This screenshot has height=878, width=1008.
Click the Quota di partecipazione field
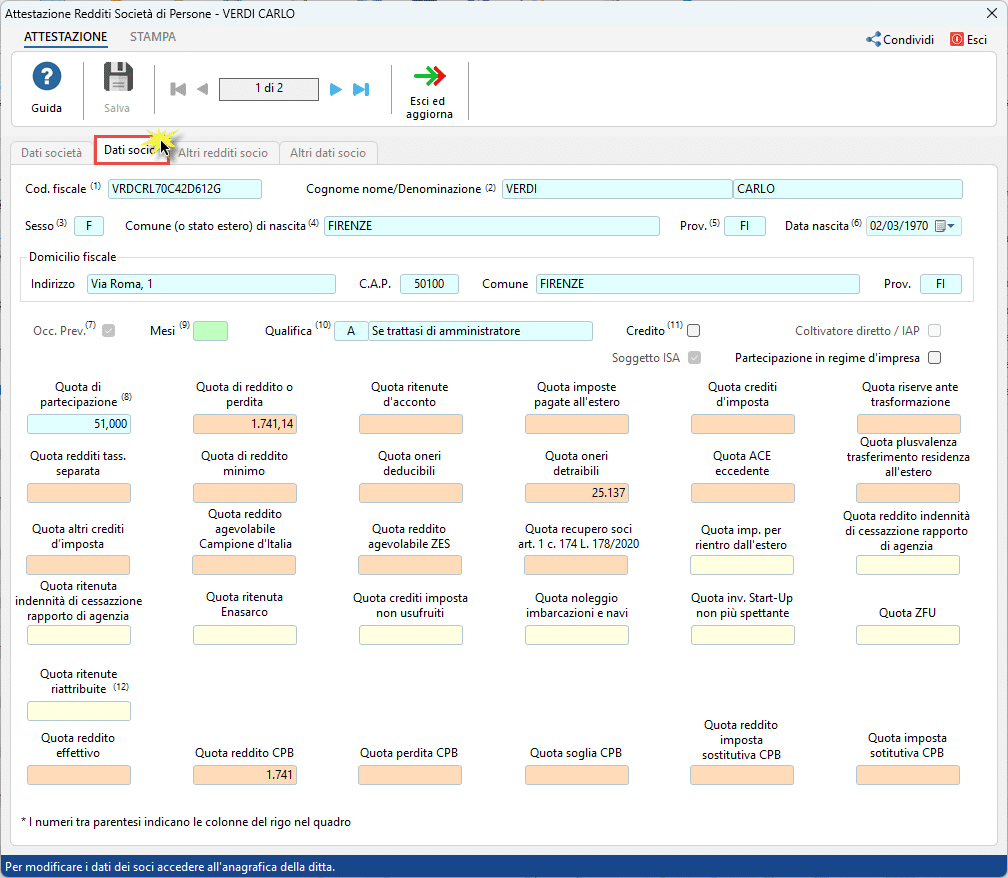tap(79, 424)
